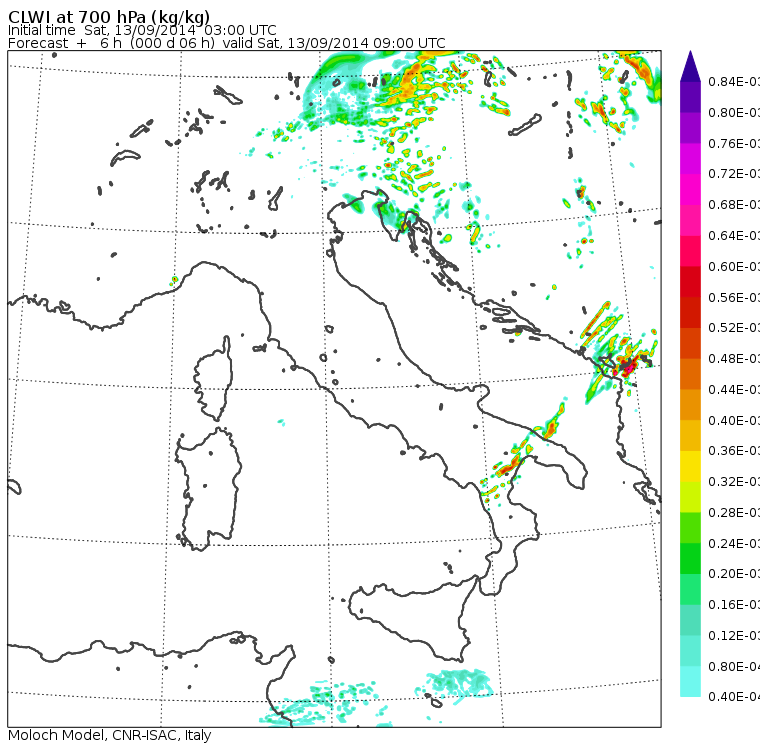Click the 0.40E-03 colorbar label
This screenshot has height=749, width=760.
point(734,420)
